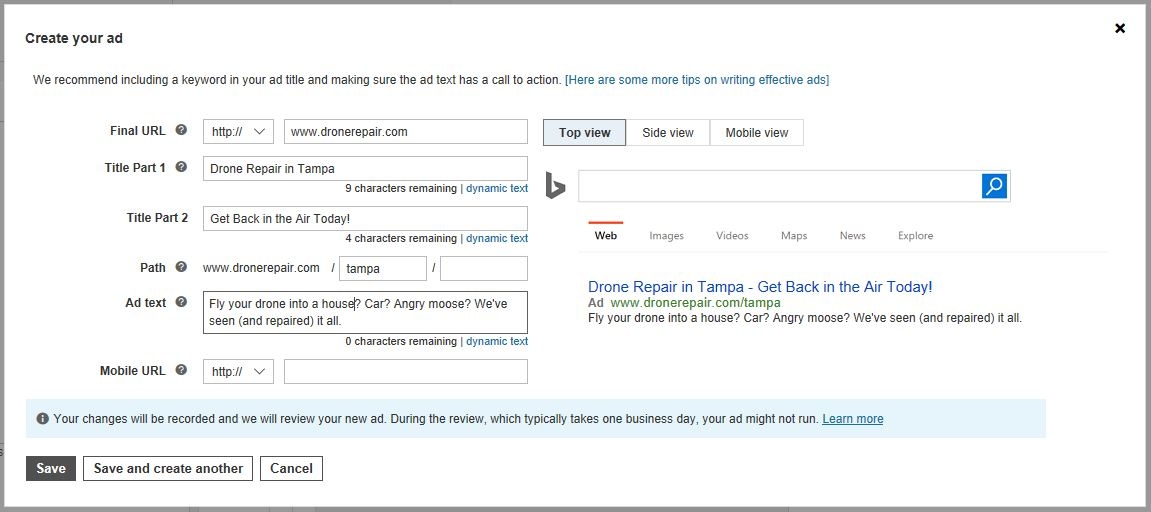Click the blue search magnifier icon
The width and height of the screenshot is (1151, 512).
[x=994, y=186]
